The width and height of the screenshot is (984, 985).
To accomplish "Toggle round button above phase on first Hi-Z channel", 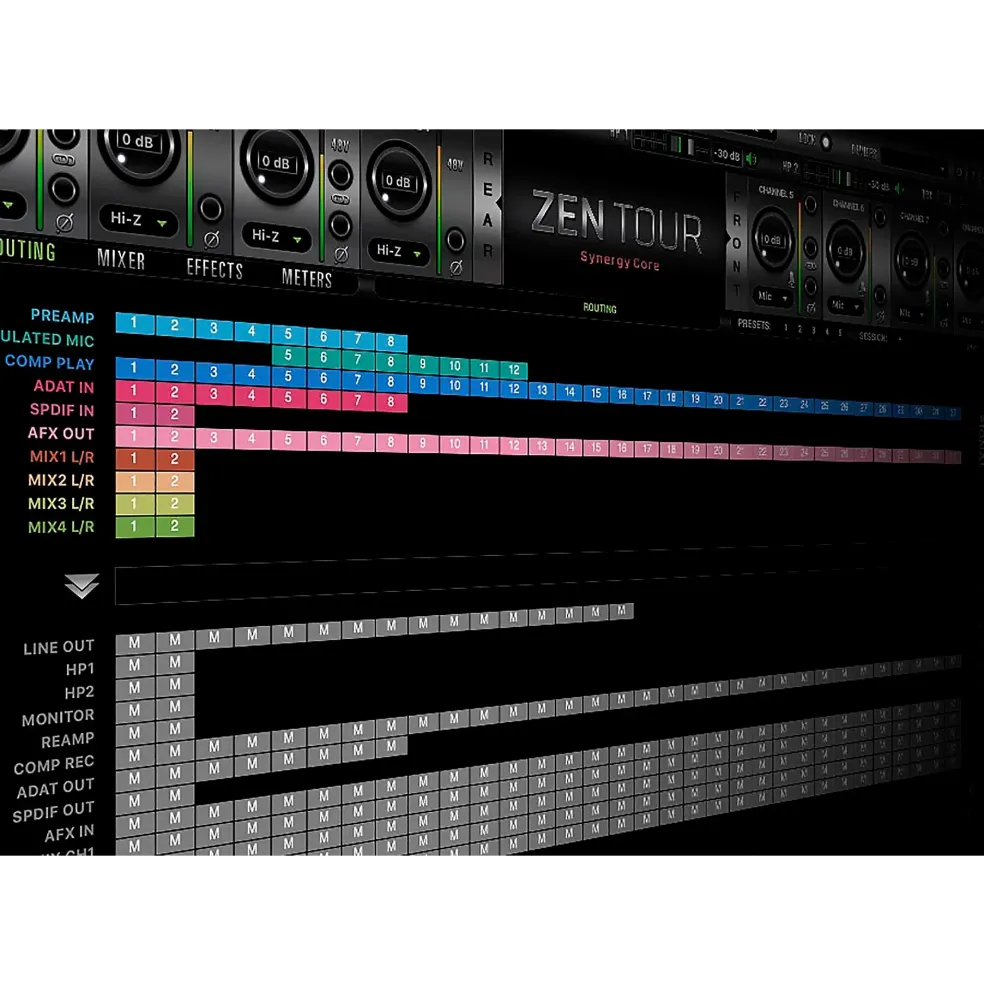I will [x=211, y=209].
